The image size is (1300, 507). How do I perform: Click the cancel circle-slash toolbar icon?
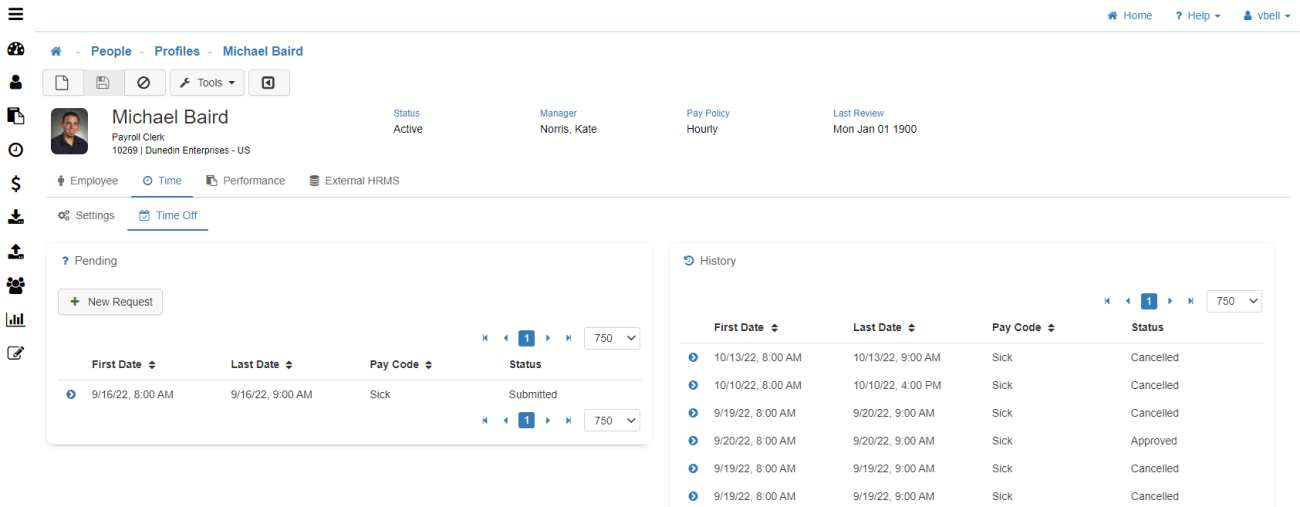click(x=144, y=83)
